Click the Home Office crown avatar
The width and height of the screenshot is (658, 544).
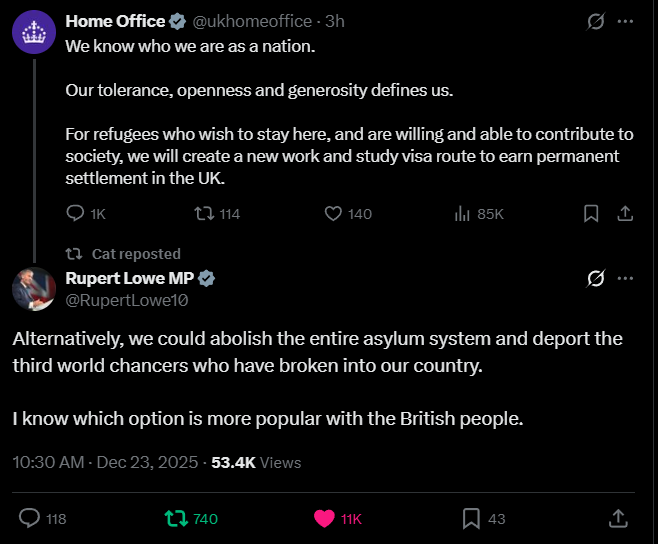33,32
